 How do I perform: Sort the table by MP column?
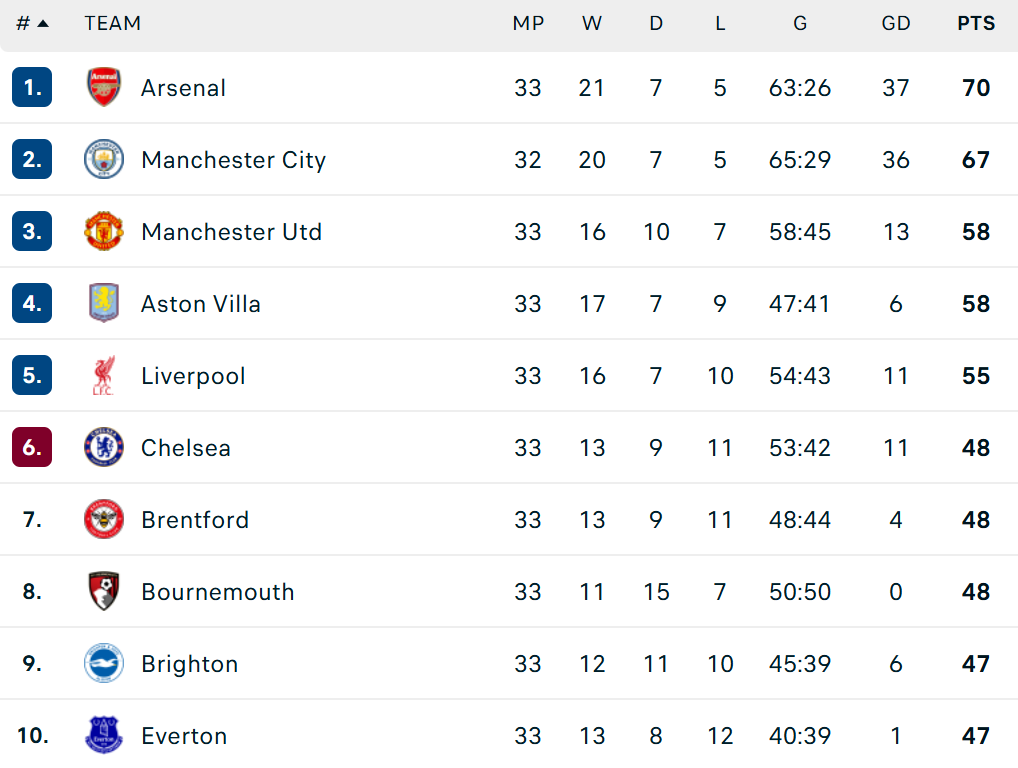(529, 23)
